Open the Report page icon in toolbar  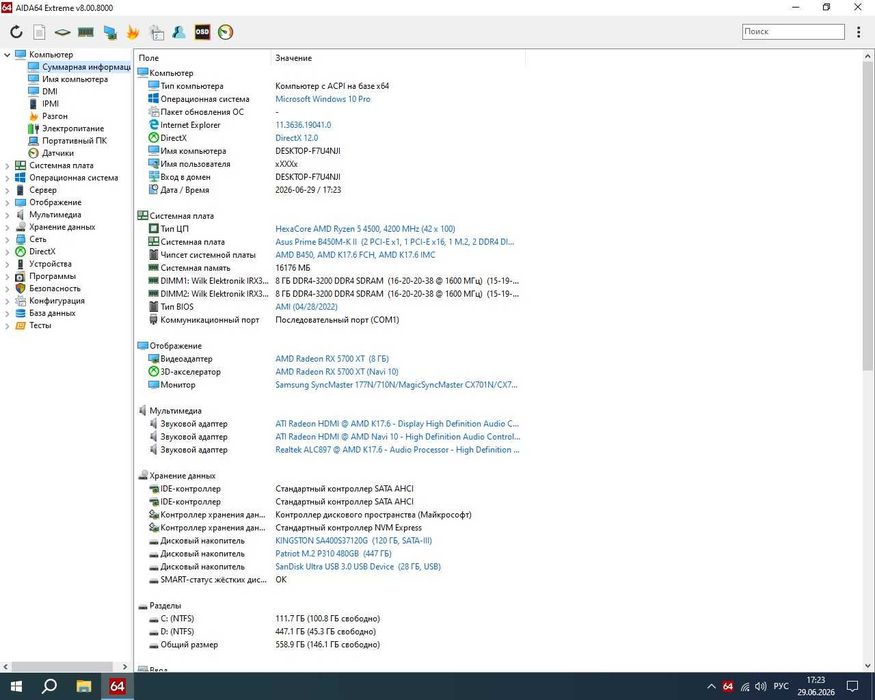click(39, 32)
